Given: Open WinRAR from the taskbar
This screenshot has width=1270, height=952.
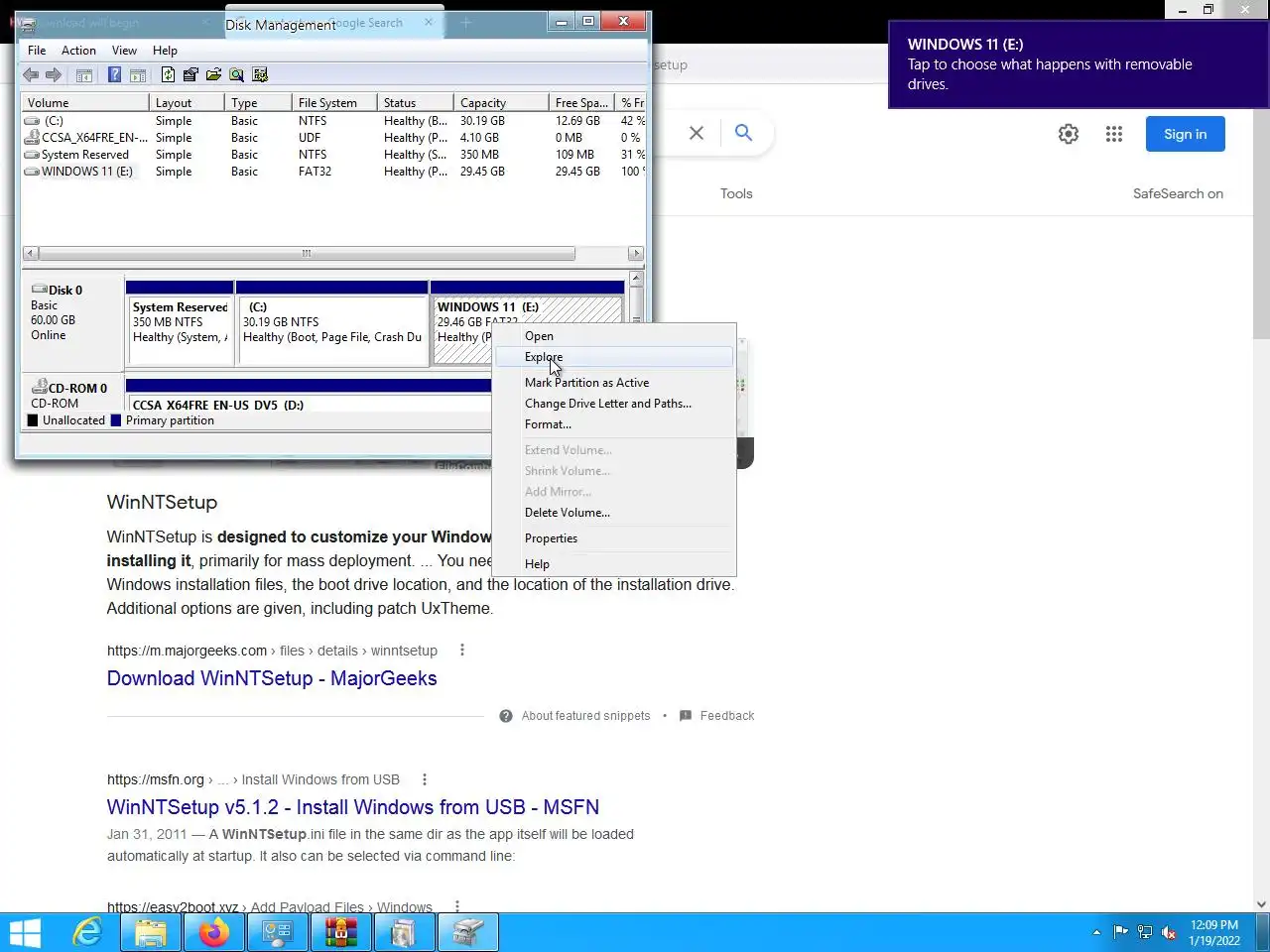Looking at the screenshot, I should click(x=341, y=932).
